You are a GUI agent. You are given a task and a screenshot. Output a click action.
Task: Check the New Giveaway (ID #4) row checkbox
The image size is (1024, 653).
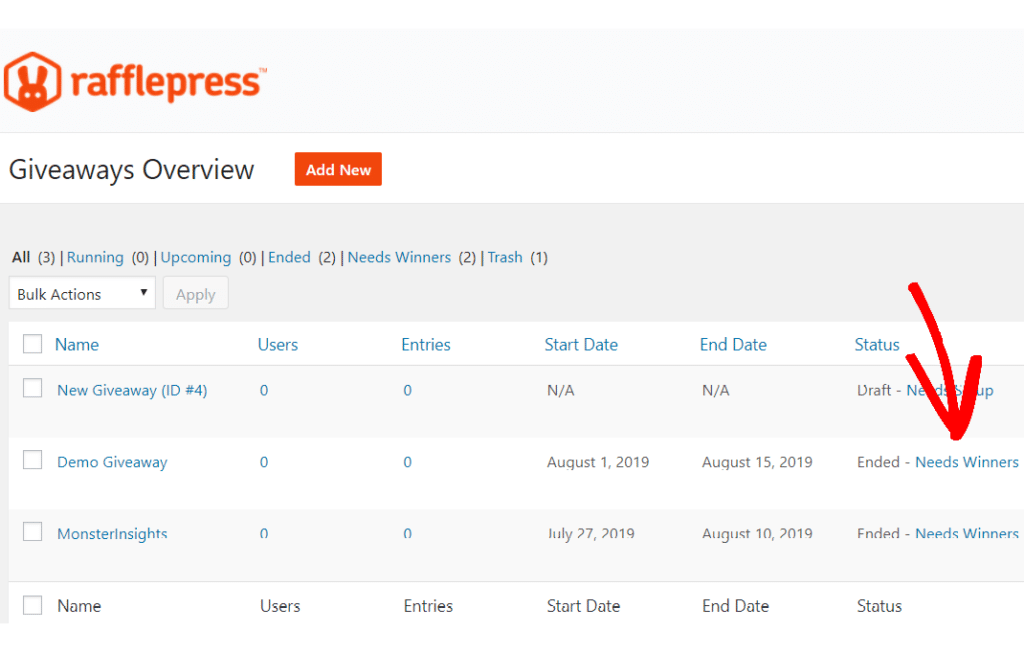click(x=33, y=389)
